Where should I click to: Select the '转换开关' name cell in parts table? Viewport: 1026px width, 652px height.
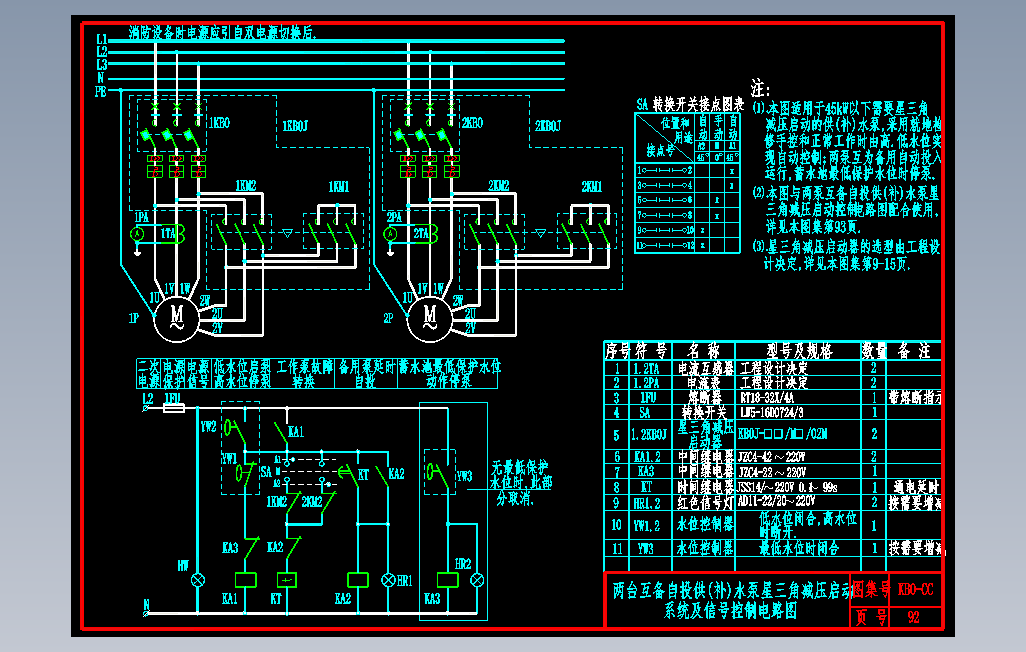point(704,412)
